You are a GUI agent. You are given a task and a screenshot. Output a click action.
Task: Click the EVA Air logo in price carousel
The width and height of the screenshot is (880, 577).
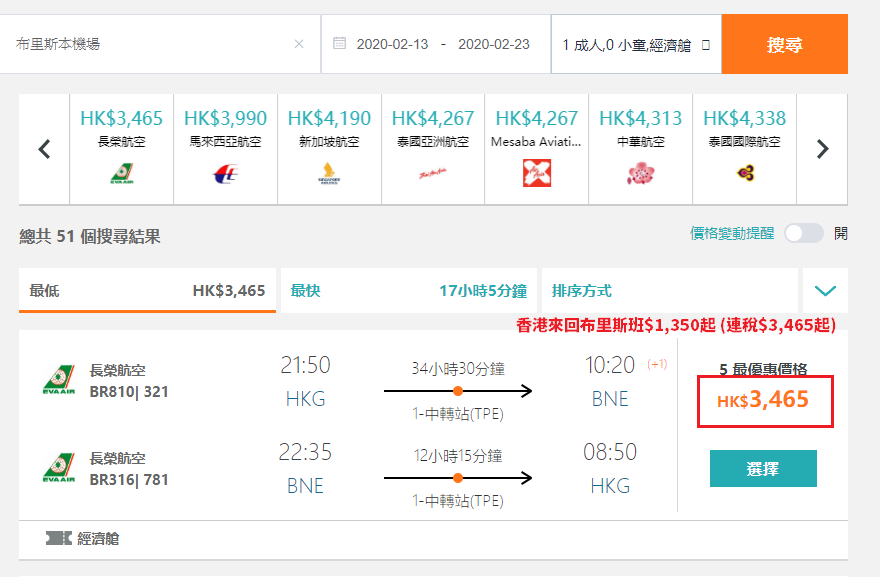122,173
